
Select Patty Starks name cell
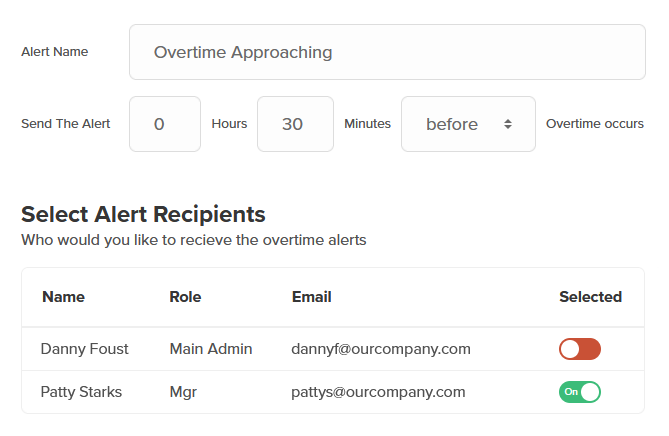click(x=81, y=392)
